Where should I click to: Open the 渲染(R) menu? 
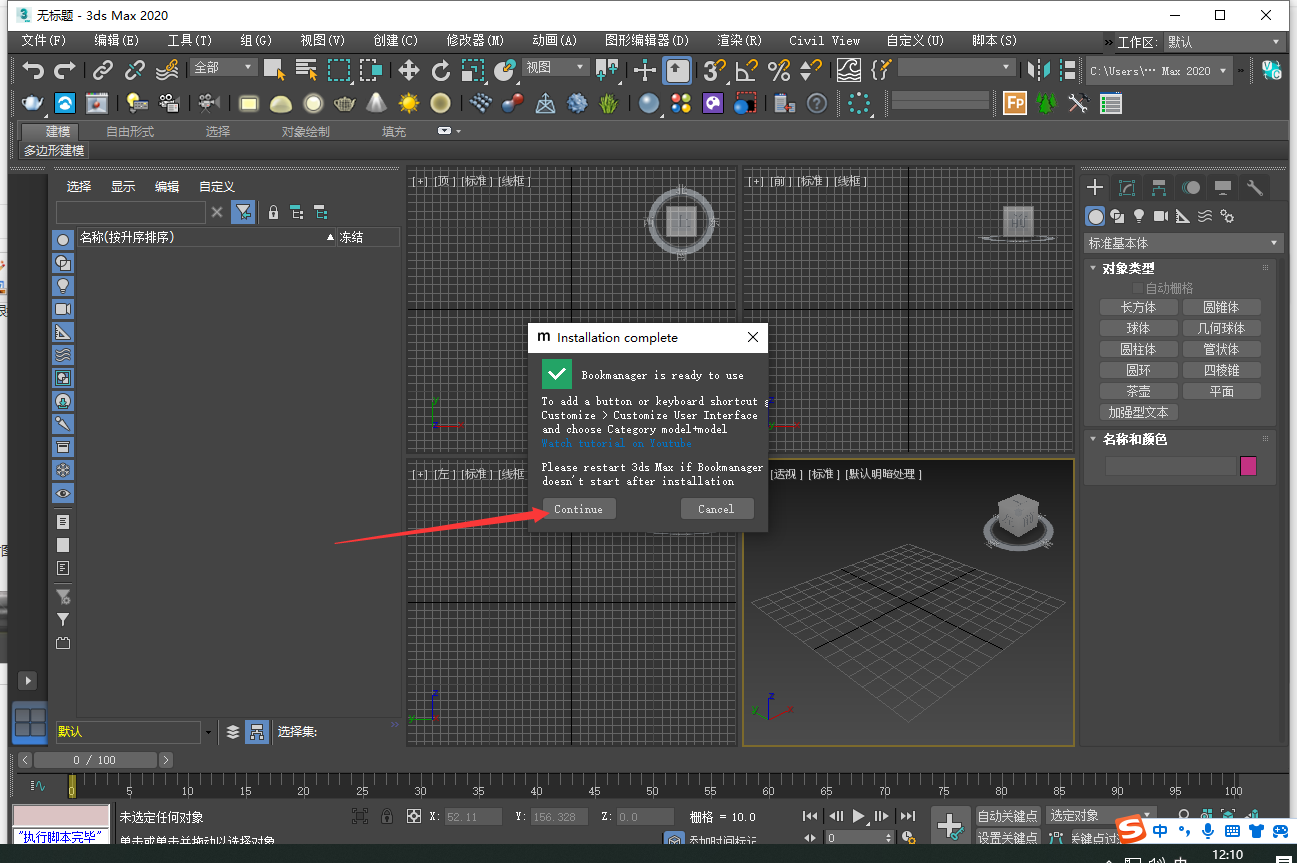pyautogui.click(x=739, y=41)
